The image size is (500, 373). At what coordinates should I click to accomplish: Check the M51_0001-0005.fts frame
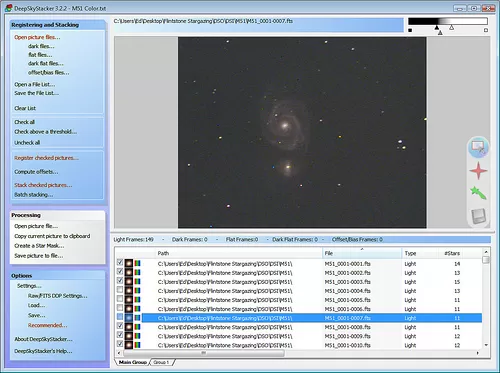point(120,298)
